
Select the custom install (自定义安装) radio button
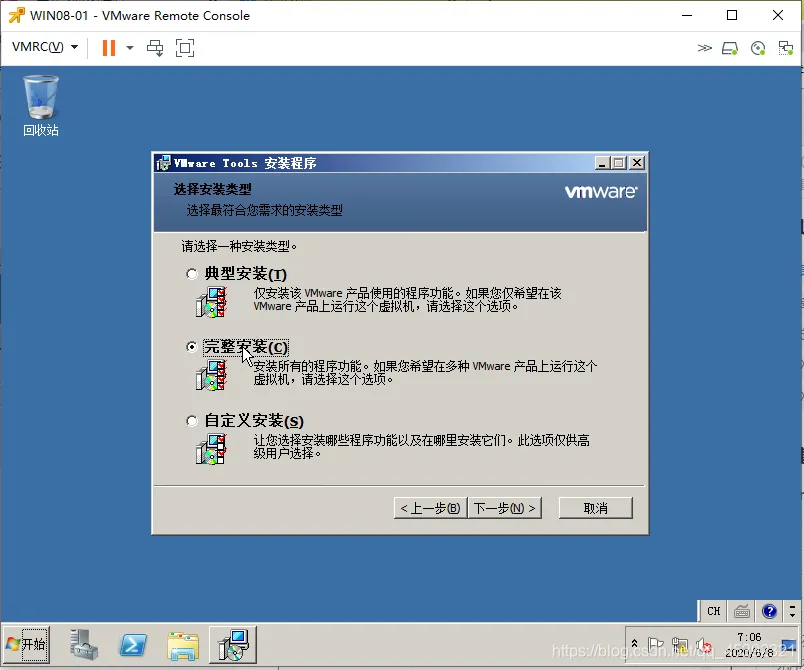point(192,421)
